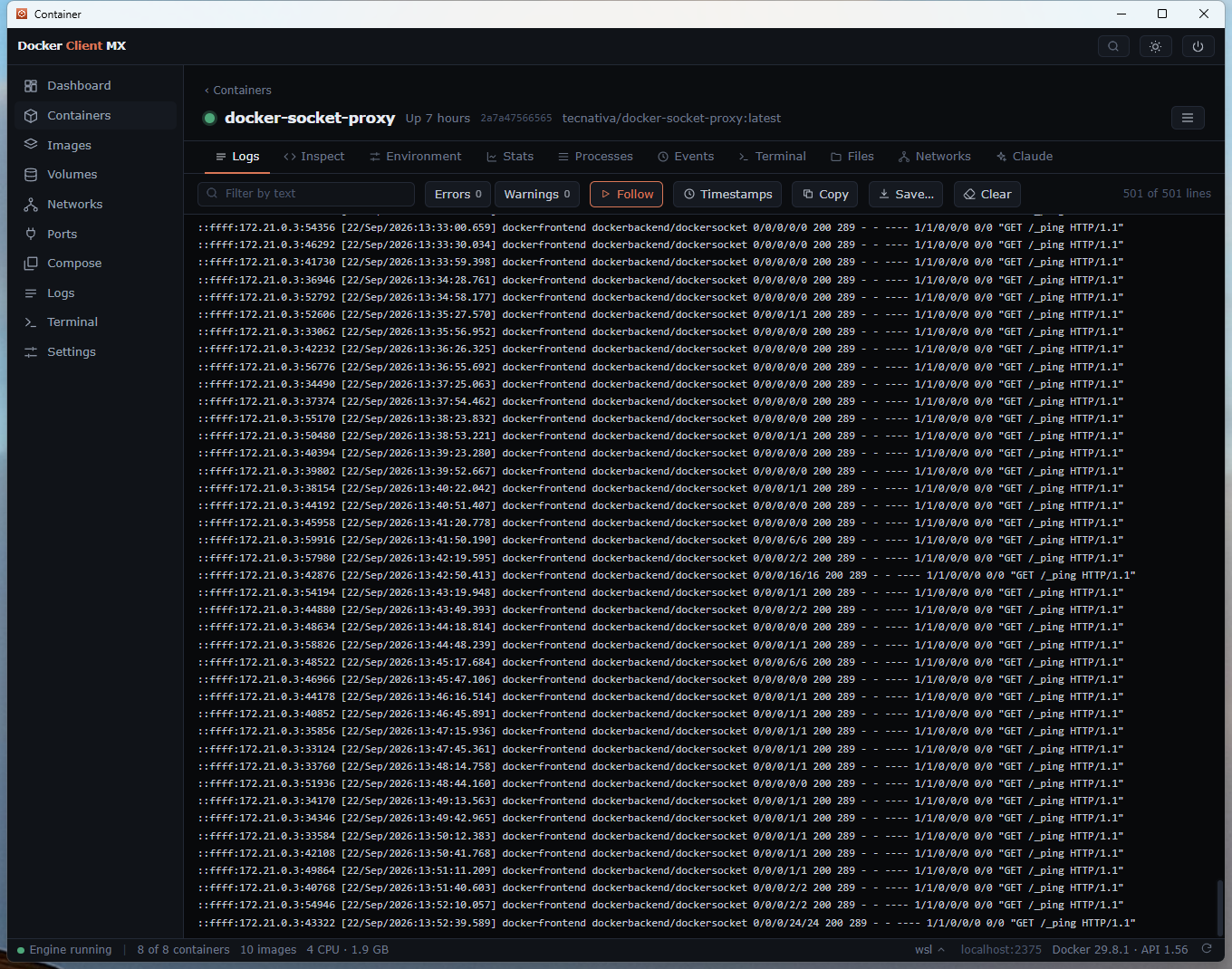Open Ports in the sidebar
The width and height of the screenshot is (1232, 969).
(x=95, y=234)
